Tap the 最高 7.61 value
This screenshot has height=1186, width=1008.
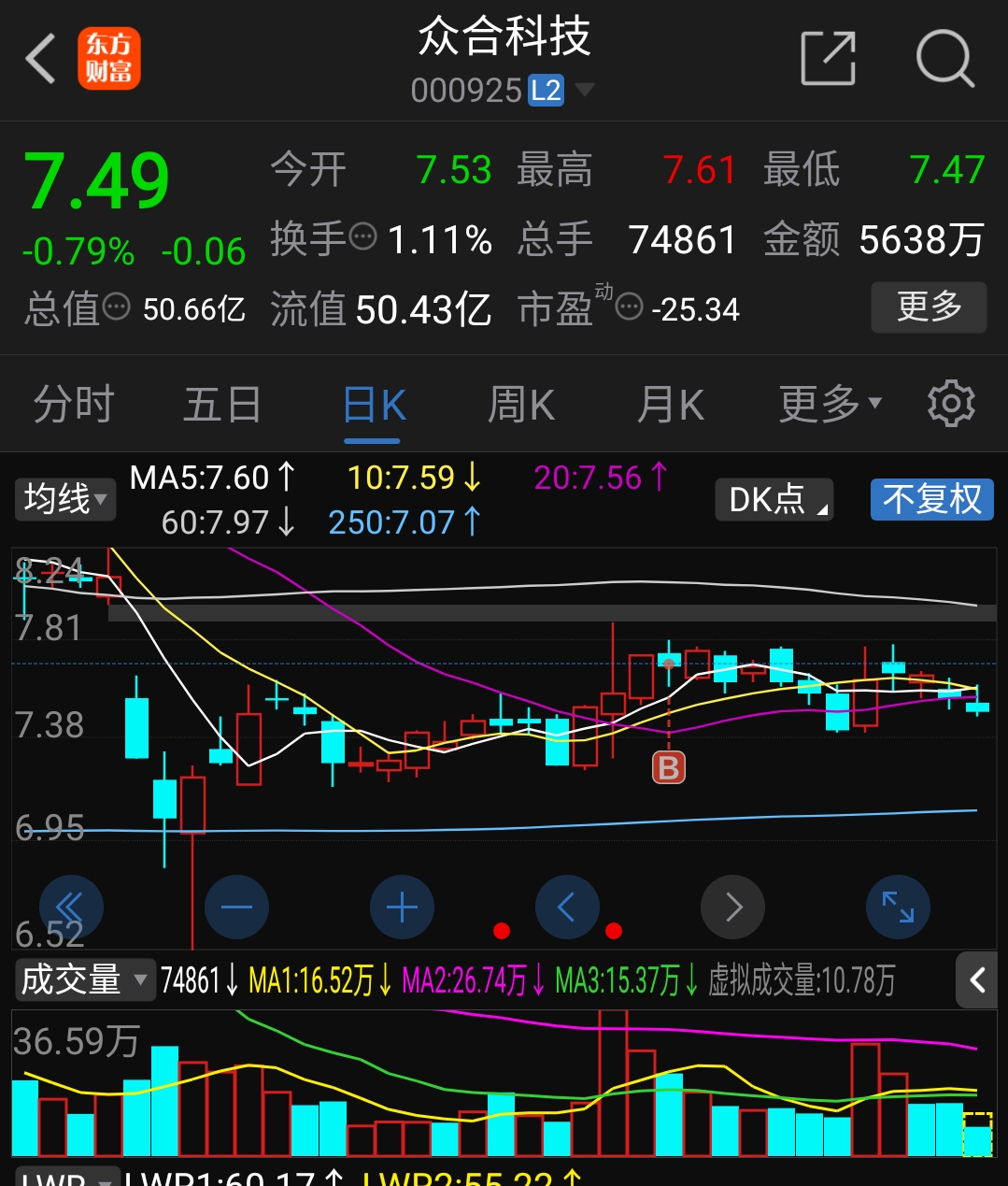[700, 170]
